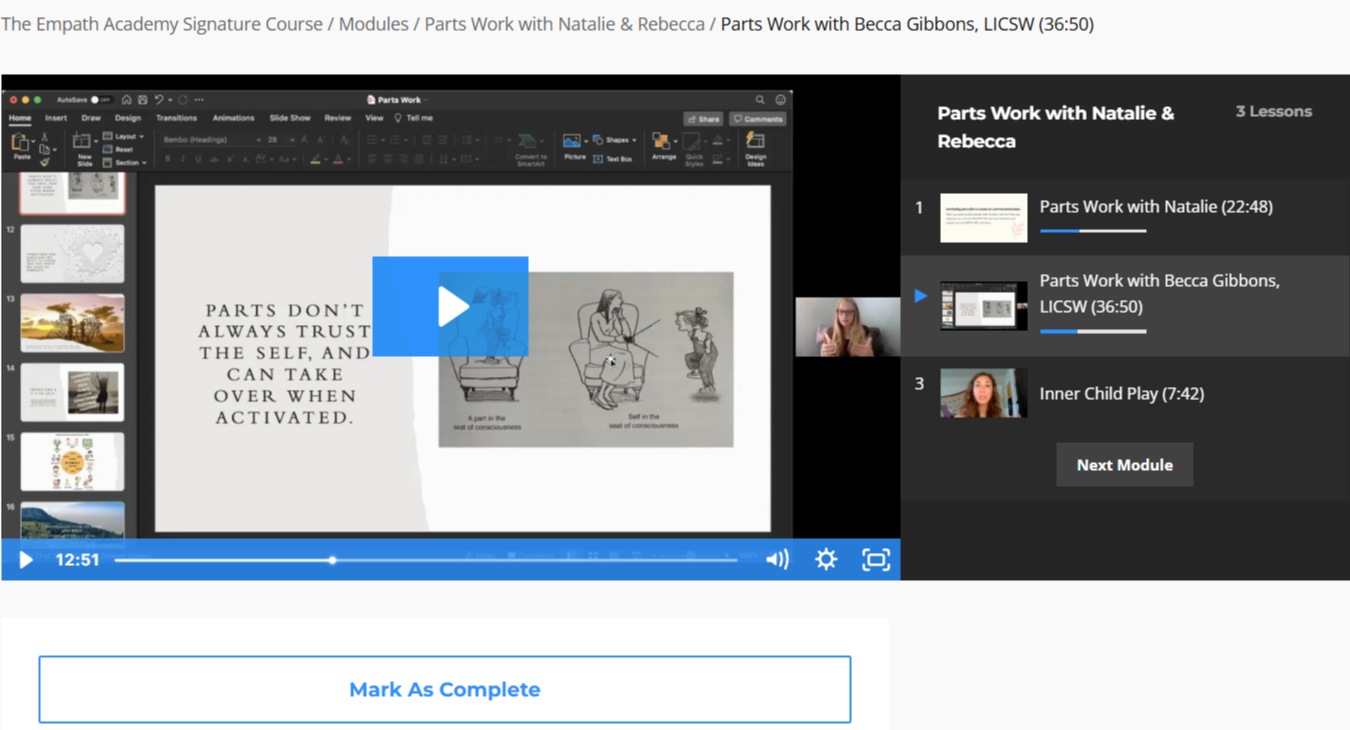
Task: Open the Transitions ribbon tab
Action: (x=176, y=118)
